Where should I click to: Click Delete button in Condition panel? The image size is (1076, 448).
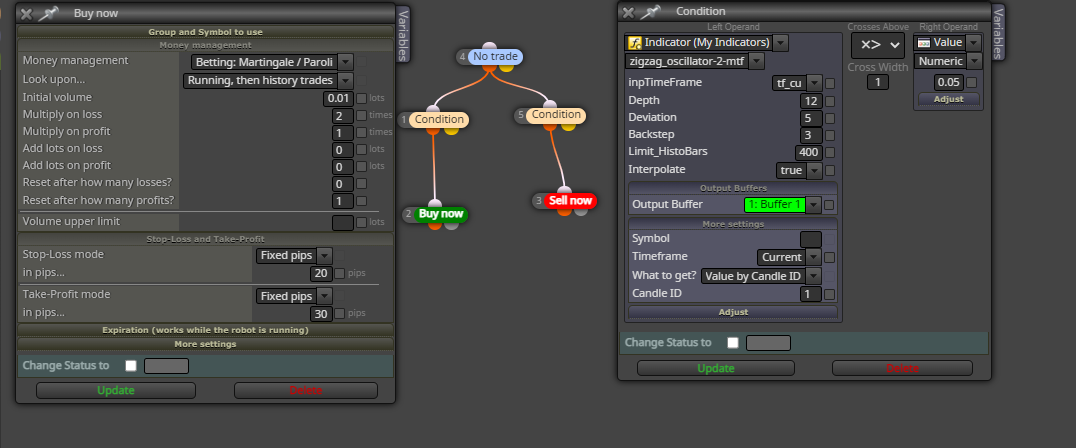click(902, 368)
